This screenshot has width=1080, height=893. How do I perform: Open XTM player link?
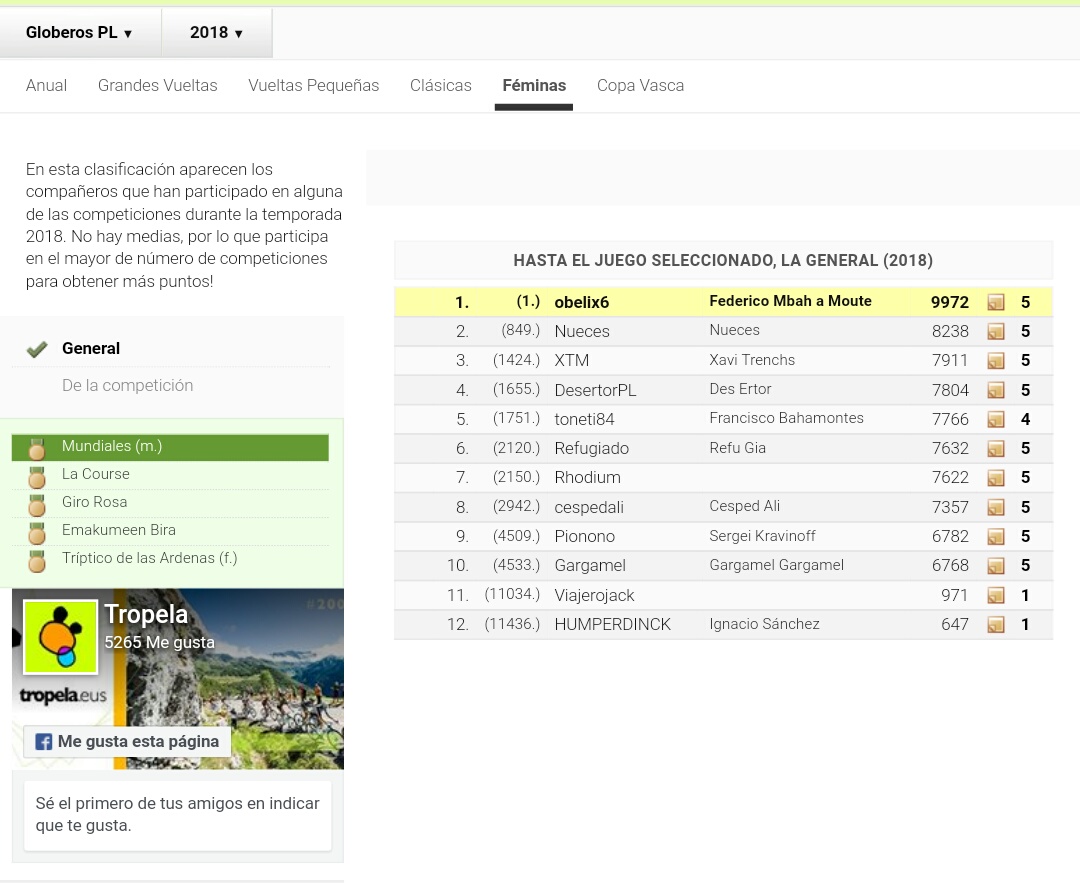point(572,360)
